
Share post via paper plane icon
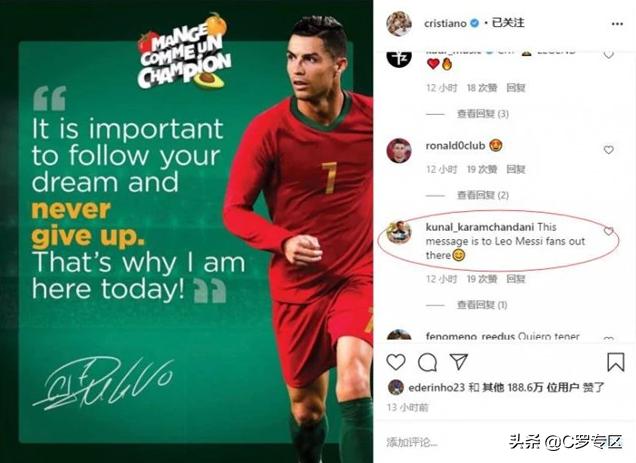[459, 361]
